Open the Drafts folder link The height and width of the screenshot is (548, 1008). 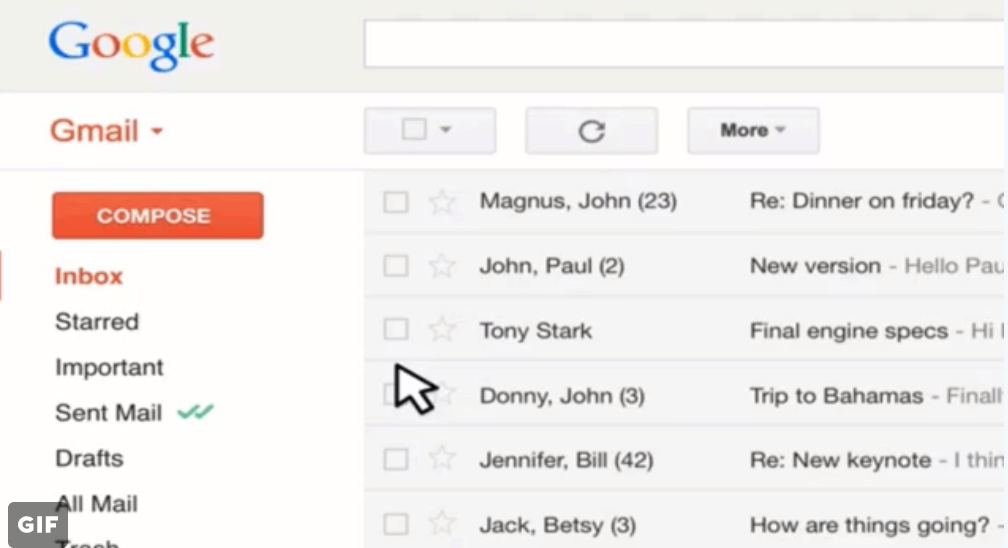pos(89,458)
